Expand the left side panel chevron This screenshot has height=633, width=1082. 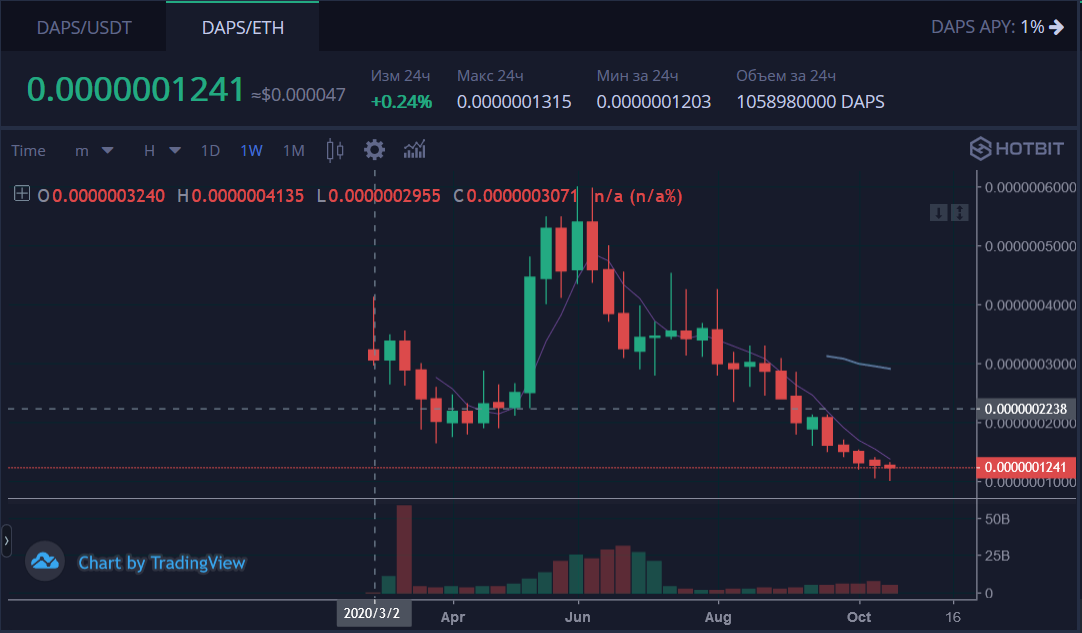click(6, 541)
